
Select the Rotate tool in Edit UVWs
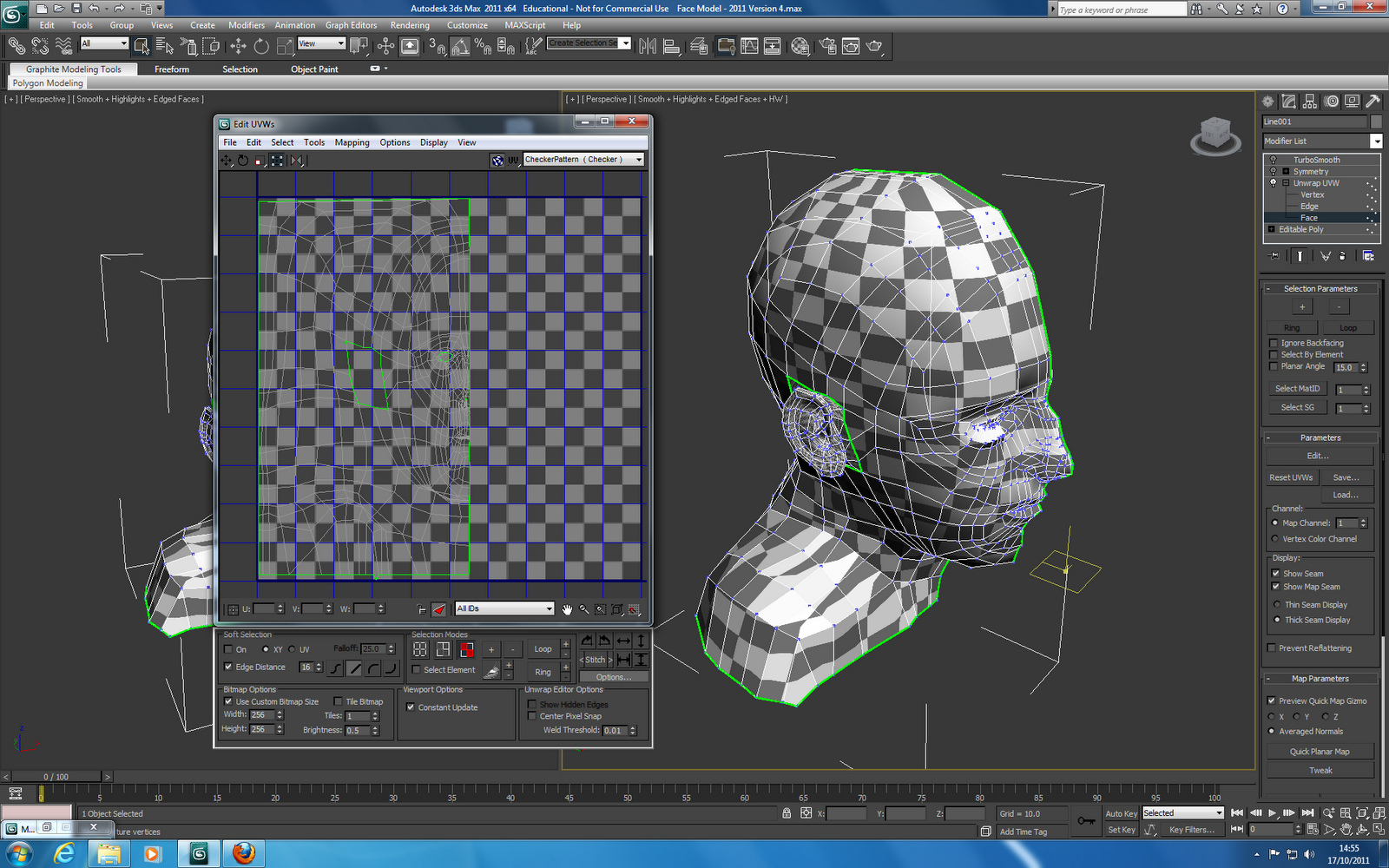coord(243,160)
